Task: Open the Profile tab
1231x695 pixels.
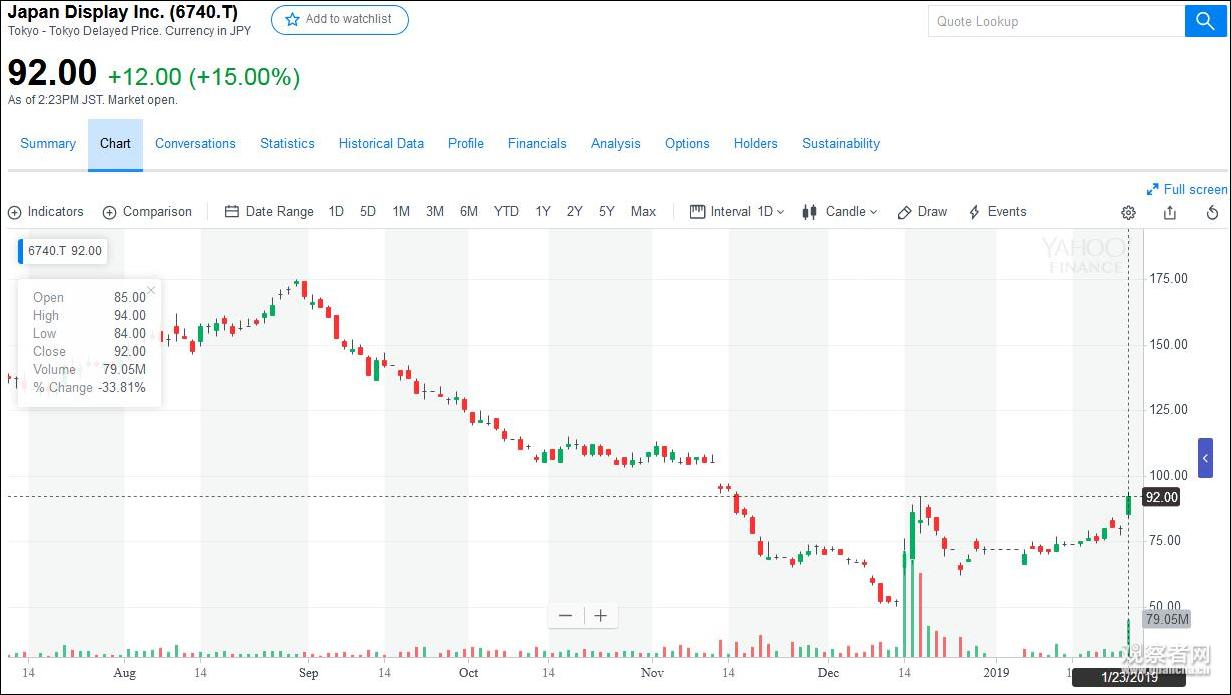Action: [x=466, y=143]
